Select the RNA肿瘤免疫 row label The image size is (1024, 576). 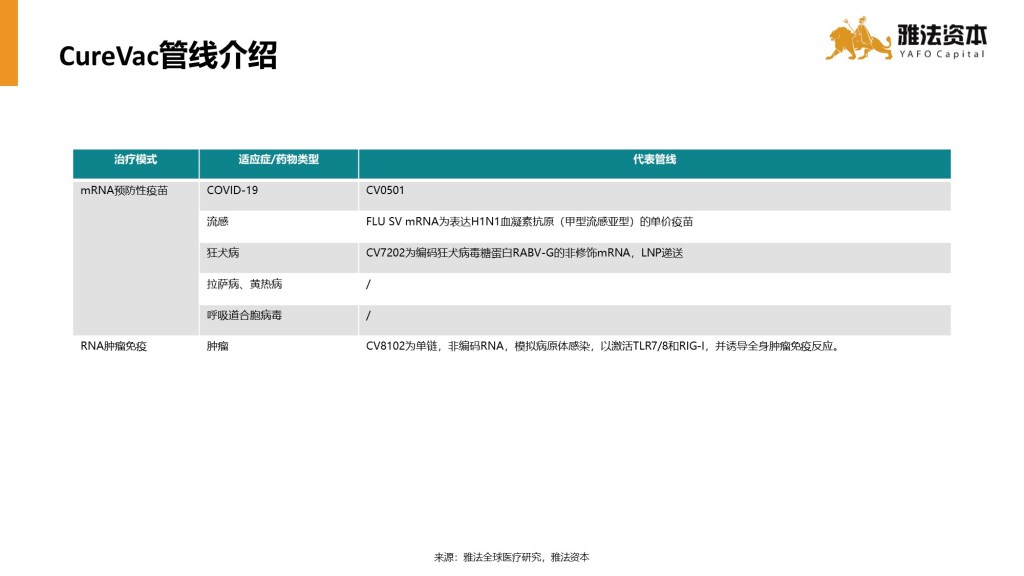[x=113, y=347]
